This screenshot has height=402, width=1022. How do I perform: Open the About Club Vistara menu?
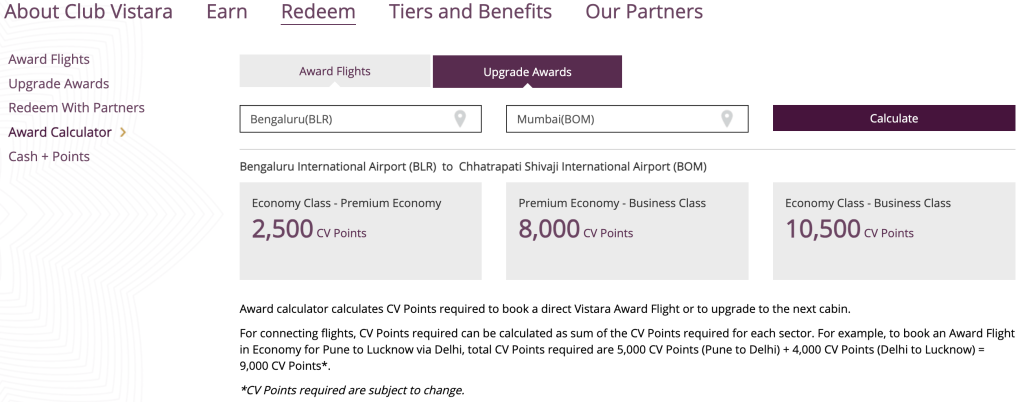(88, 13)
